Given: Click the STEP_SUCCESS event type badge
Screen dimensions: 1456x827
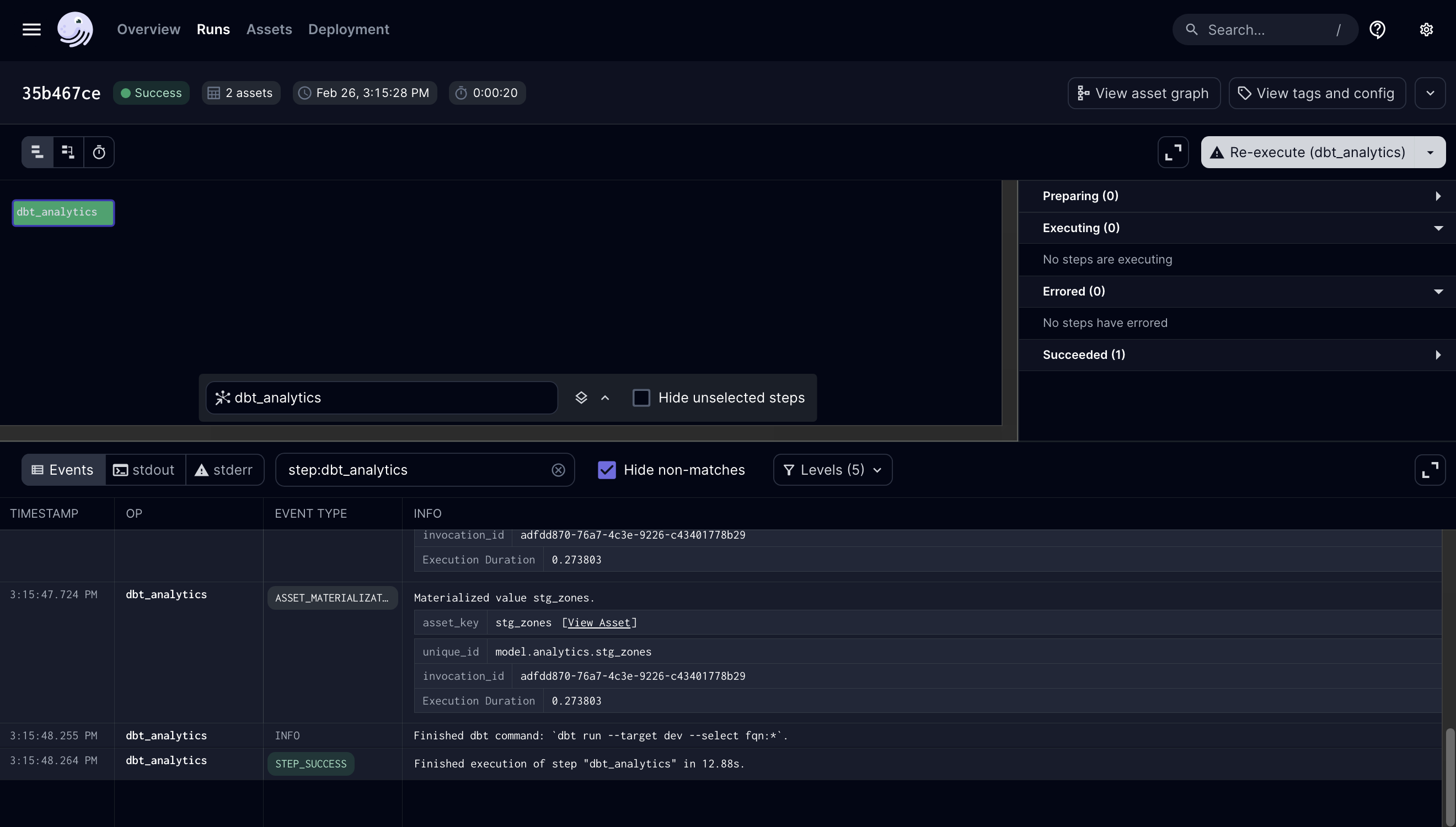Looking at the screenshot, I should tap(311, 764).
